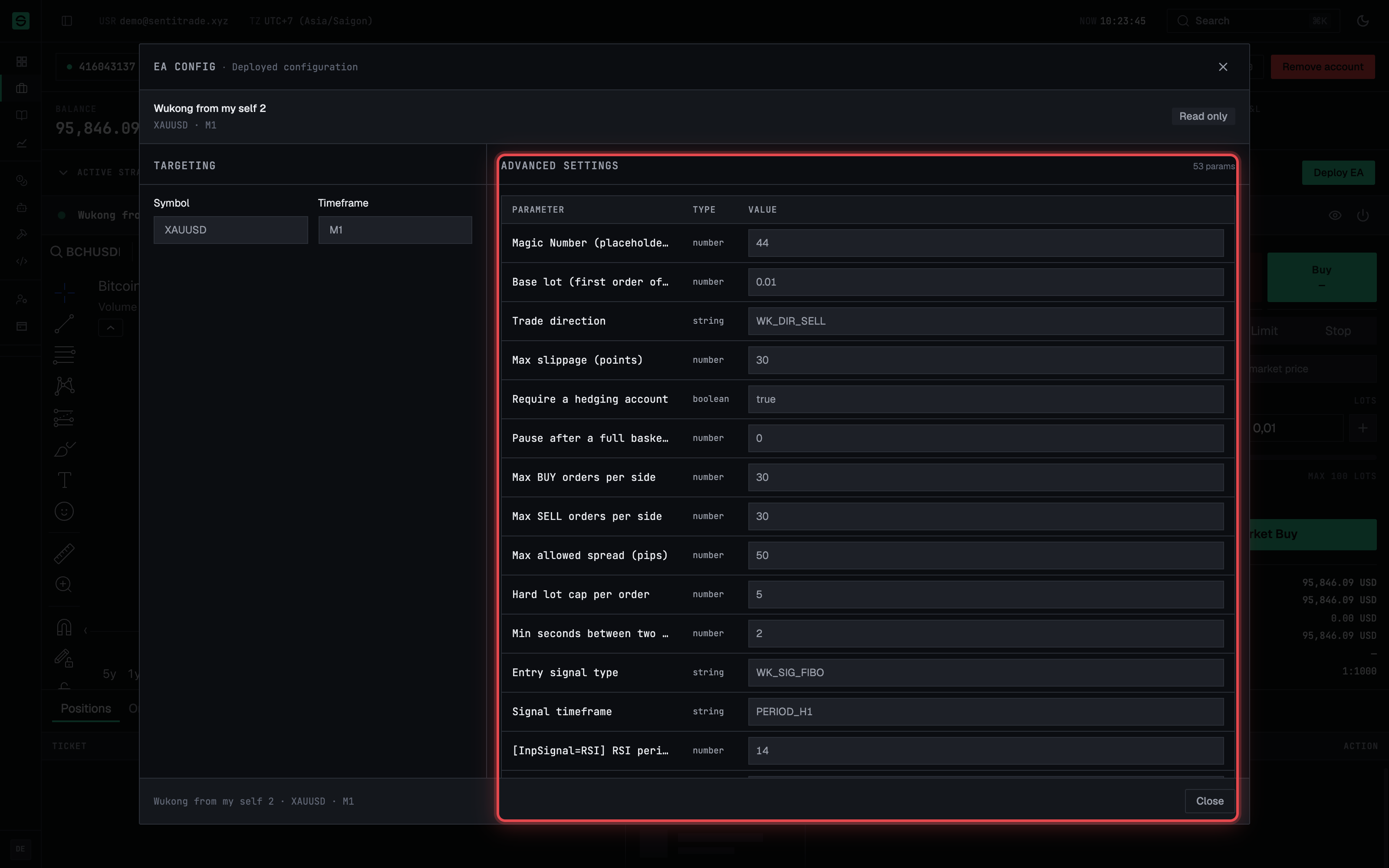Click the PARAMETER column header
Image resolution: width=1389 pixels, height=868 pixels.
point(538,210)
